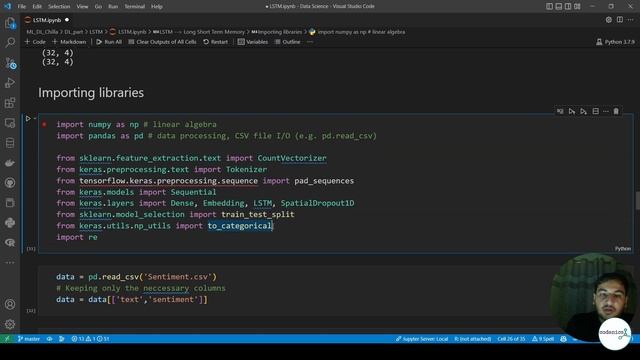Open more cell actions ellipsis
Image resolution: width=640 pixels, height=360 pixels.
click(x=606, y=111)
